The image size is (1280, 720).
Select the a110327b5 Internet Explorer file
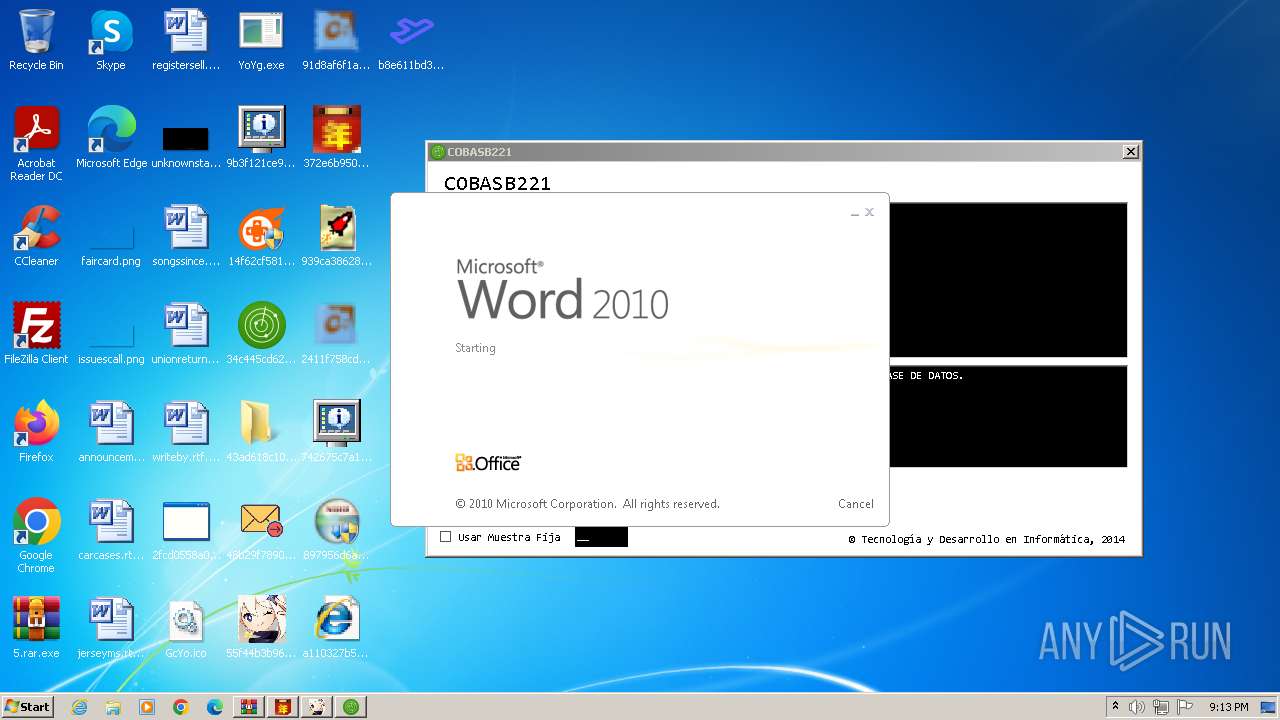click(336, 628)
